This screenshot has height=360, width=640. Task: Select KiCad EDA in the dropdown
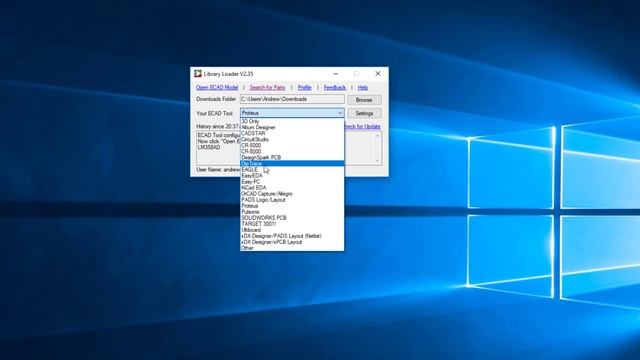[292, 188]
